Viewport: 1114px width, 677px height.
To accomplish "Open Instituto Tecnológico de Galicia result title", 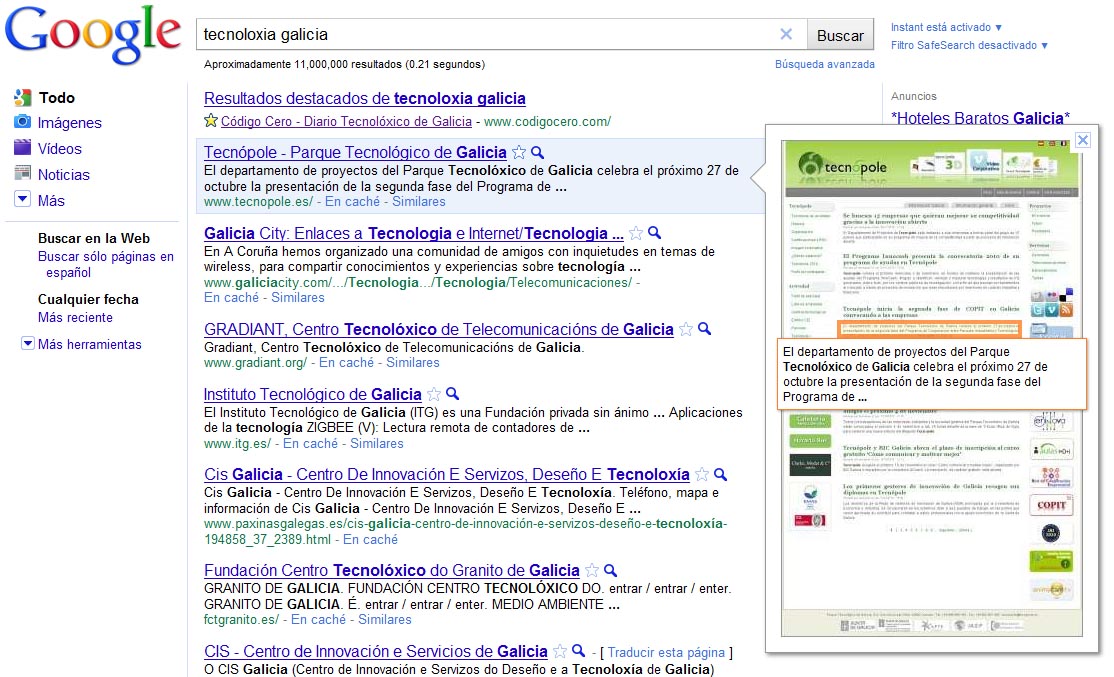I will pos(313,394).
